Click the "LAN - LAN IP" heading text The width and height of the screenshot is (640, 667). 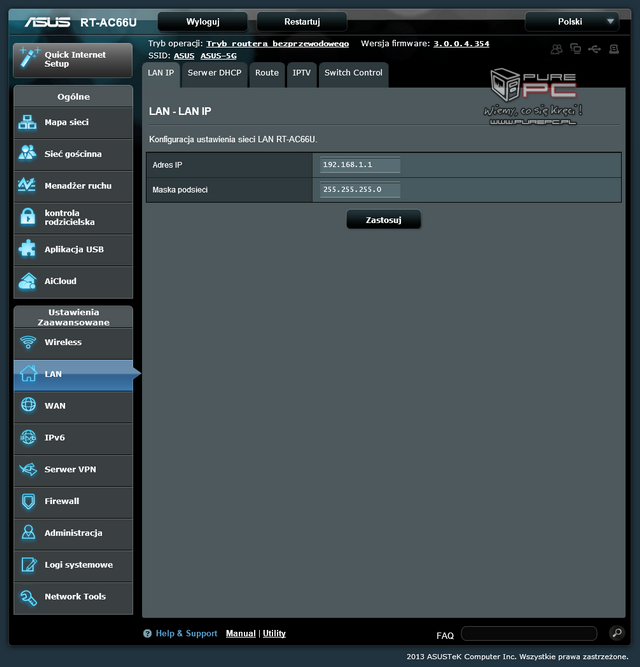(x=180, y=111)
